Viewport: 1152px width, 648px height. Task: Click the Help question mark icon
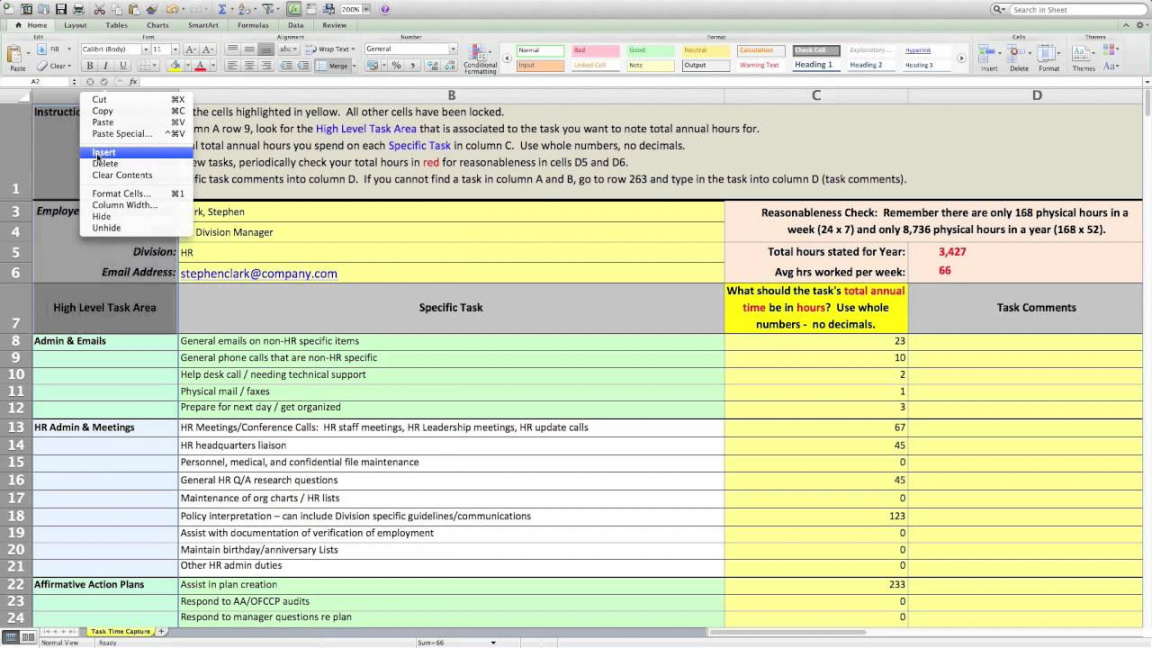pos(385,9)
